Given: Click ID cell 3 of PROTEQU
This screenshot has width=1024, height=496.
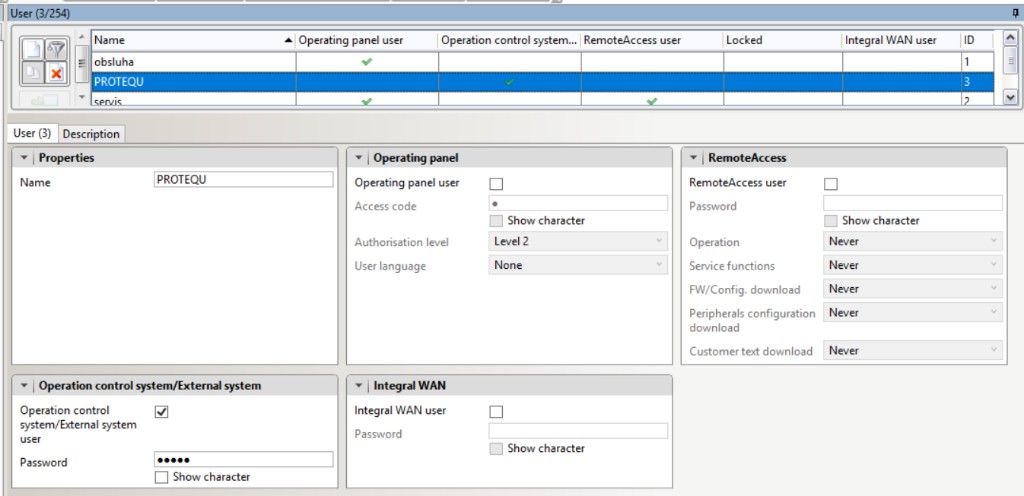Looking at the screenshot, I should [x=977, y=82].
